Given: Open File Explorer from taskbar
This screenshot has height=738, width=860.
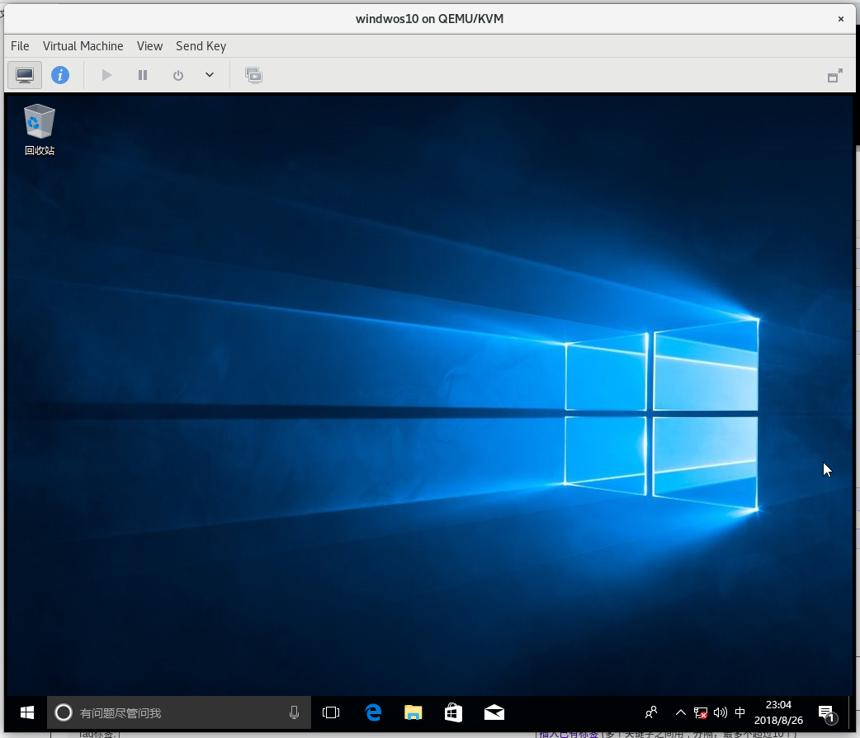Looking at the screenshot, I should click(x=413, y=712).
